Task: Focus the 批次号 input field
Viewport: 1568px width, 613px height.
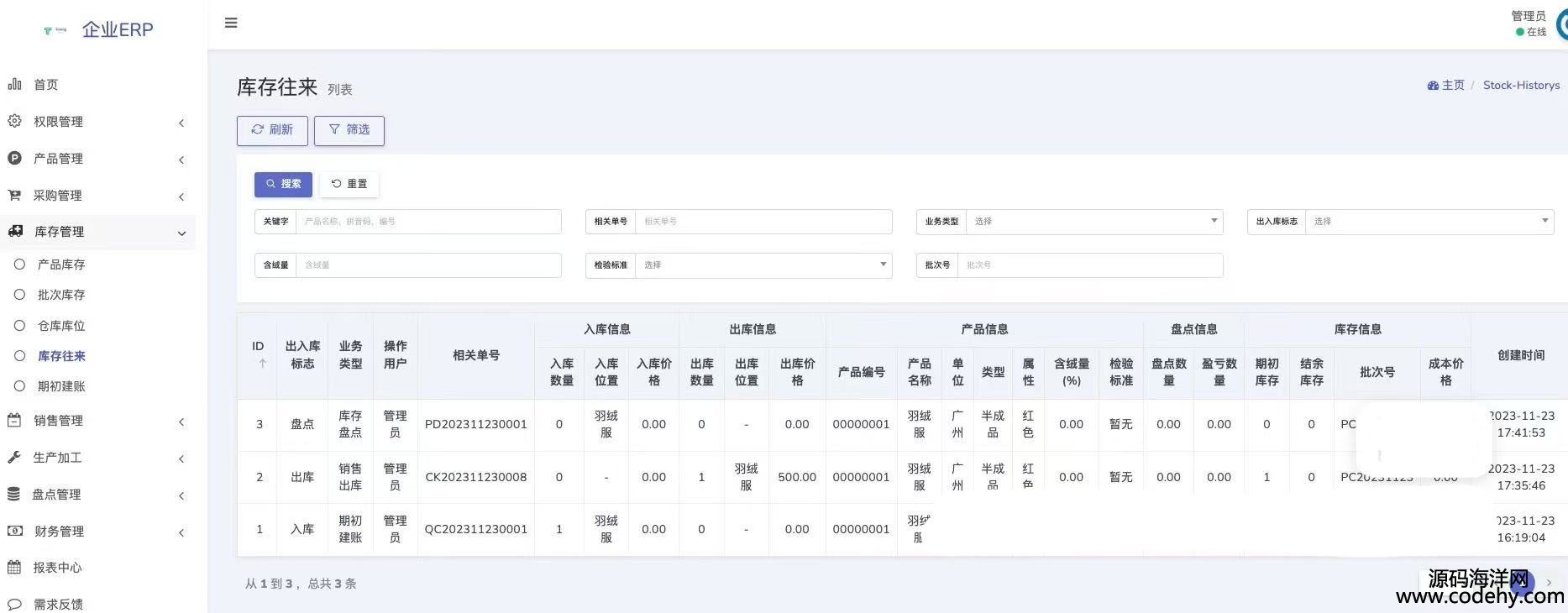Action: 1090,265
